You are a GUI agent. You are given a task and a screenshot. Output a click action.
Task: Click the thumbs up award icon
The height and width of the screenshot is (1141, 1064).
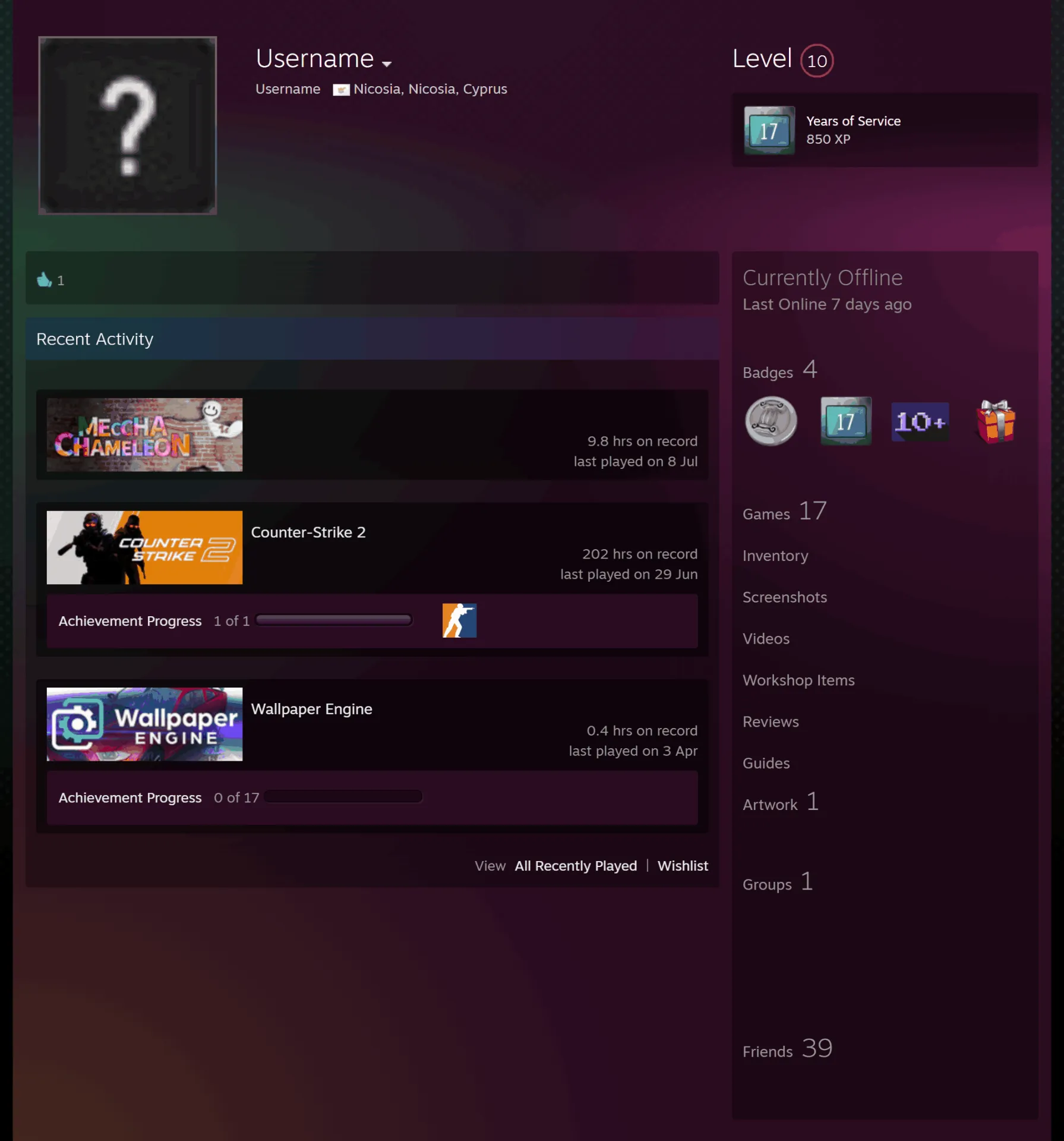(x=45, y=279)
